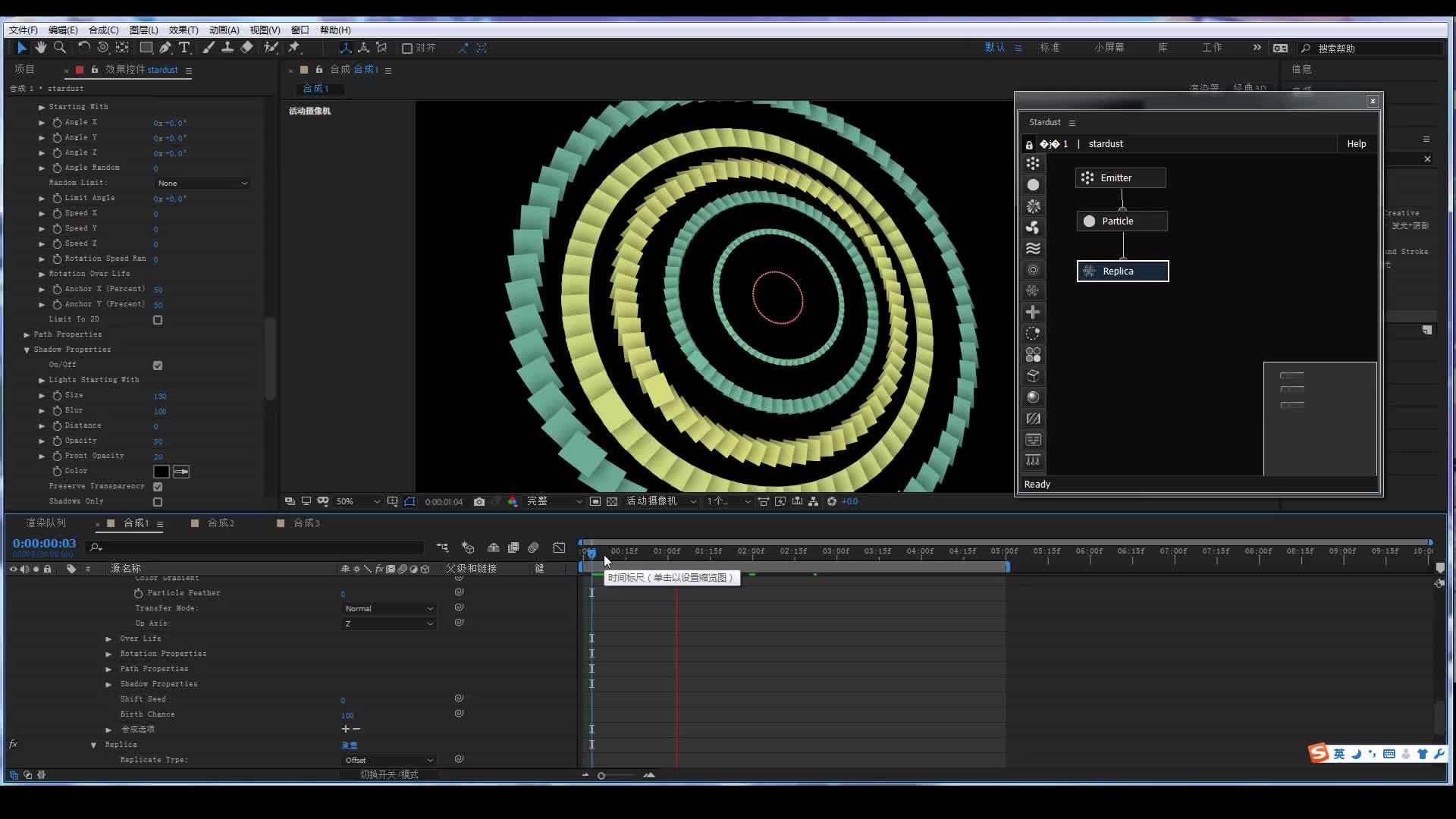Image resolution: width=1456 pixels, height=819 pixels.
Task: Switch to 合成2 timeline tab
Action: [221, 523]
